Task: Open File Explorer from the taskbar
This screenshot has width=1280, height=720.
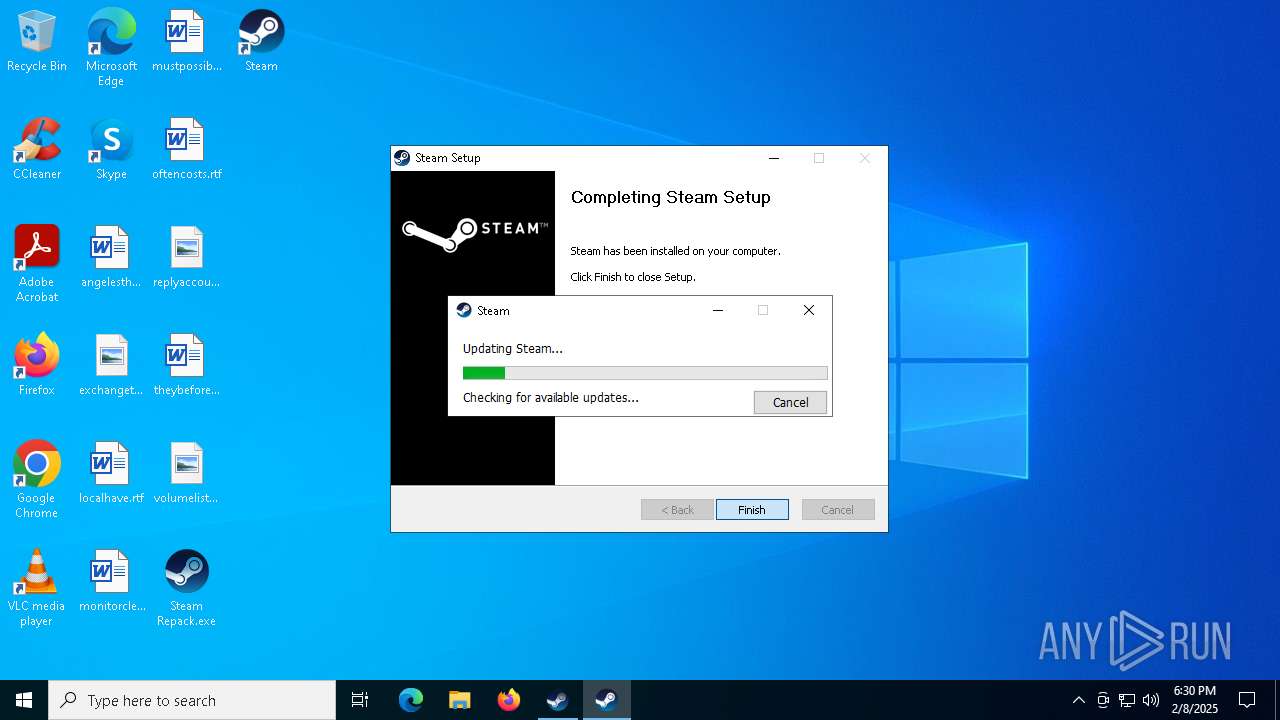Action: click(460, 700)
